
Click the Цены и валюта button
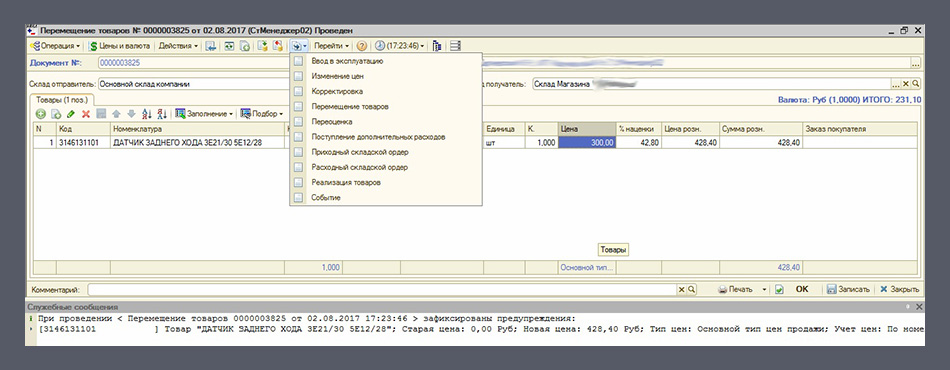tap(119, 45)
